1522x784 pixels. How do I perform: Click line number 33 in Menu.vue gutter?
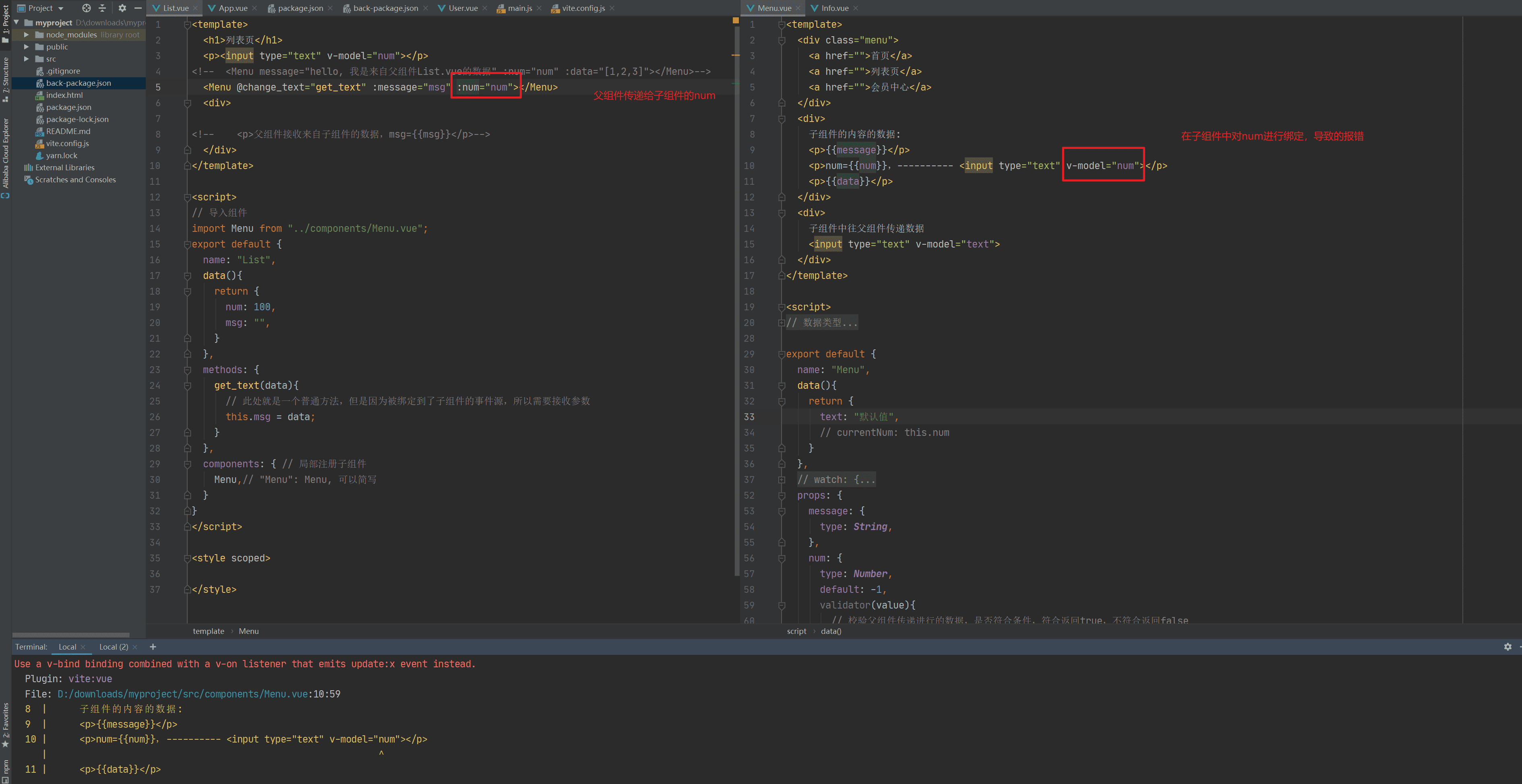749,417
